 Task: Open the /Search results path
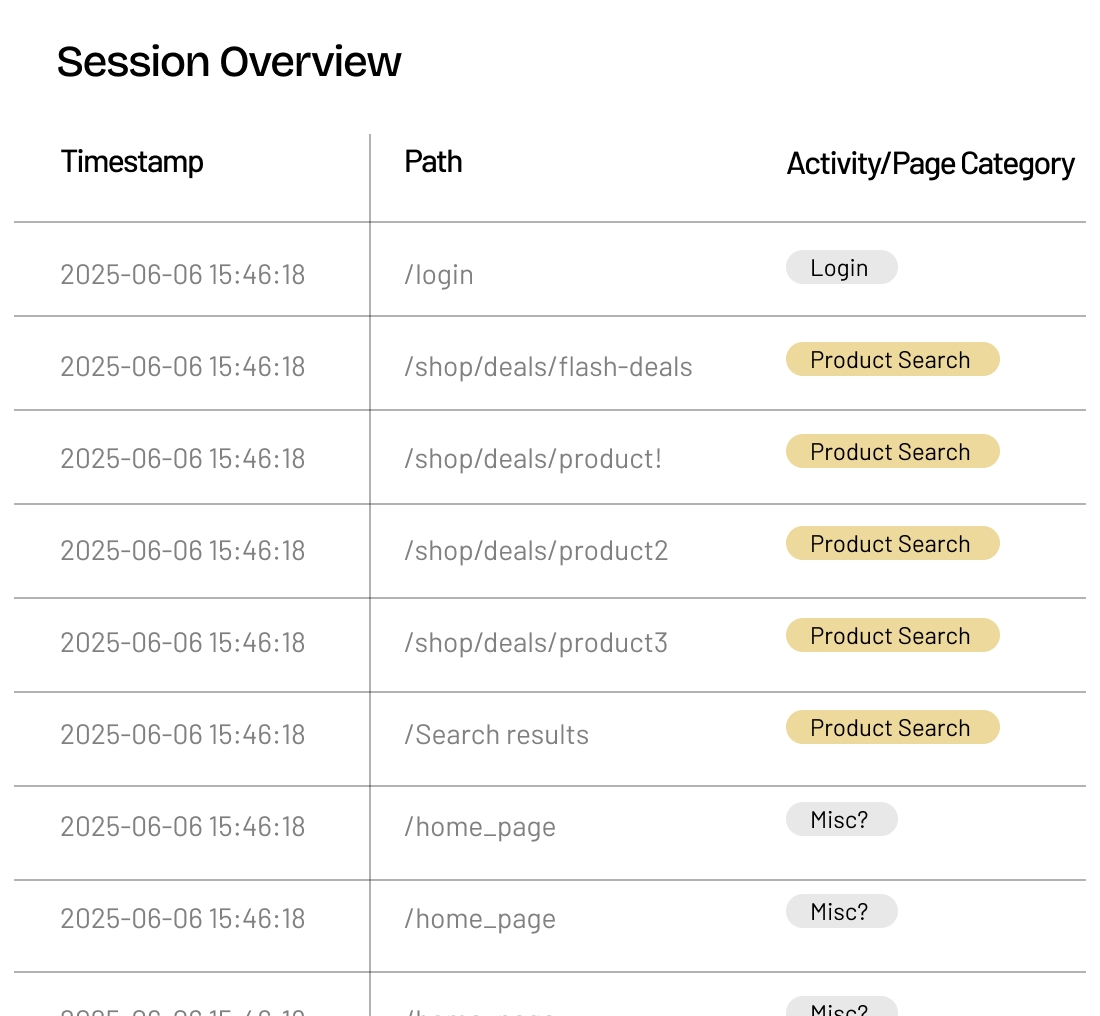click(x=497, y=735)
